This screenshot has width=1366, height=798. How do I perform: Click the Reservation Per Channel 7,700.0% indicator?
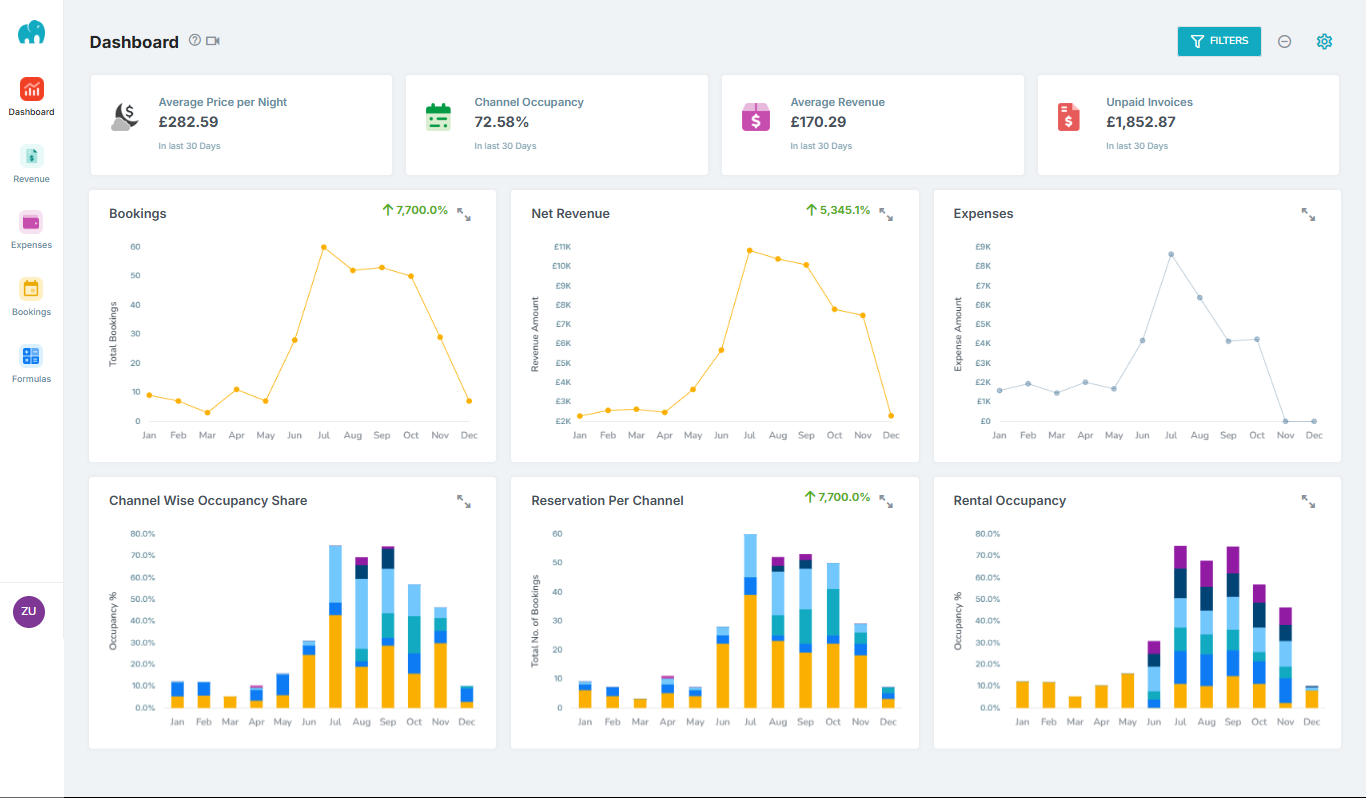point(838,497)
